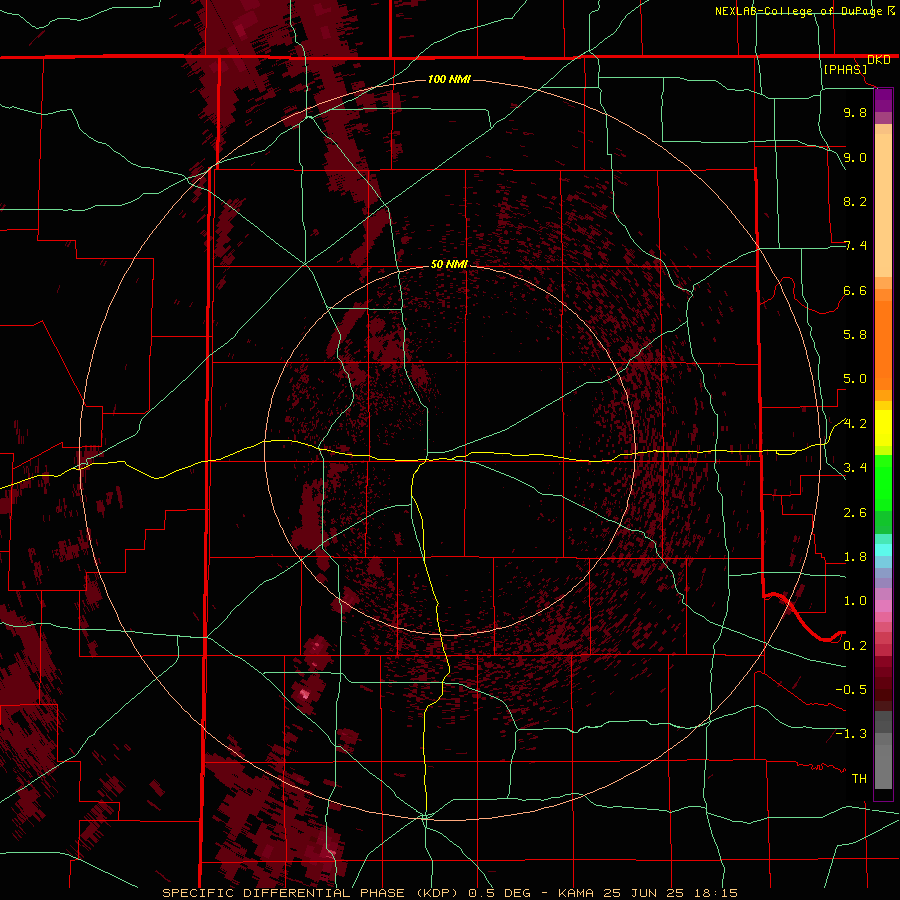Pick the cyan band of the color bar
900x900 pixels.
click(883, 549)
